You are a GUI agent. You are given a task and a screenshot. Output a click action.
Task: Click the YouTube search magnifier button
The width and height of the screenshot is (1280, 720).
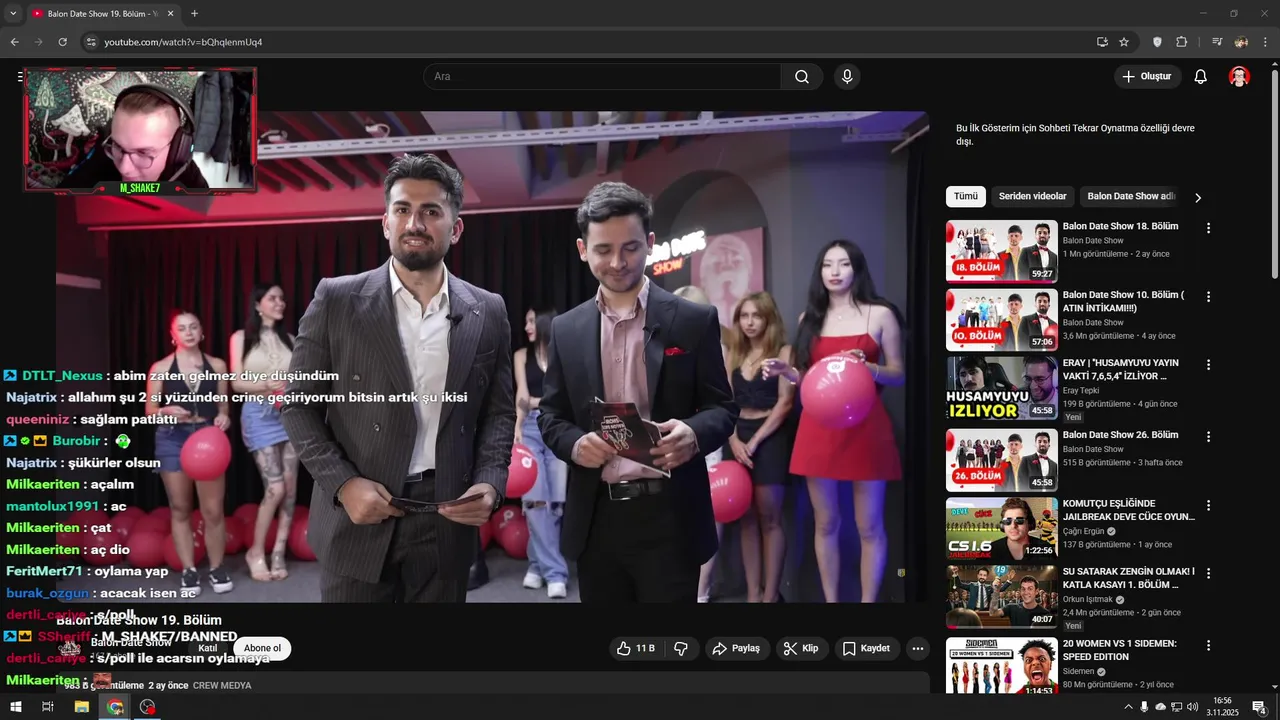click(802, 77)
